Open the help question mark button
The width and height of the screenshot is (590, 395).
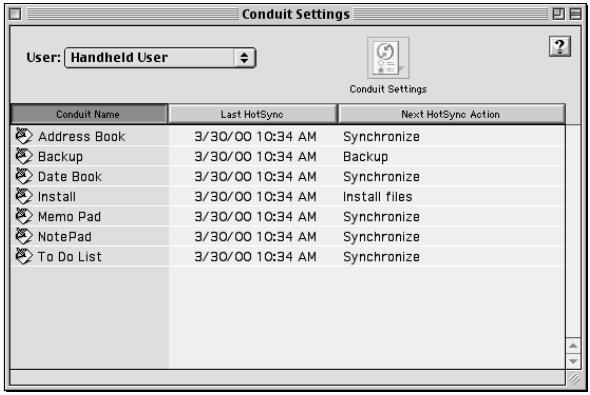[560, 47]
